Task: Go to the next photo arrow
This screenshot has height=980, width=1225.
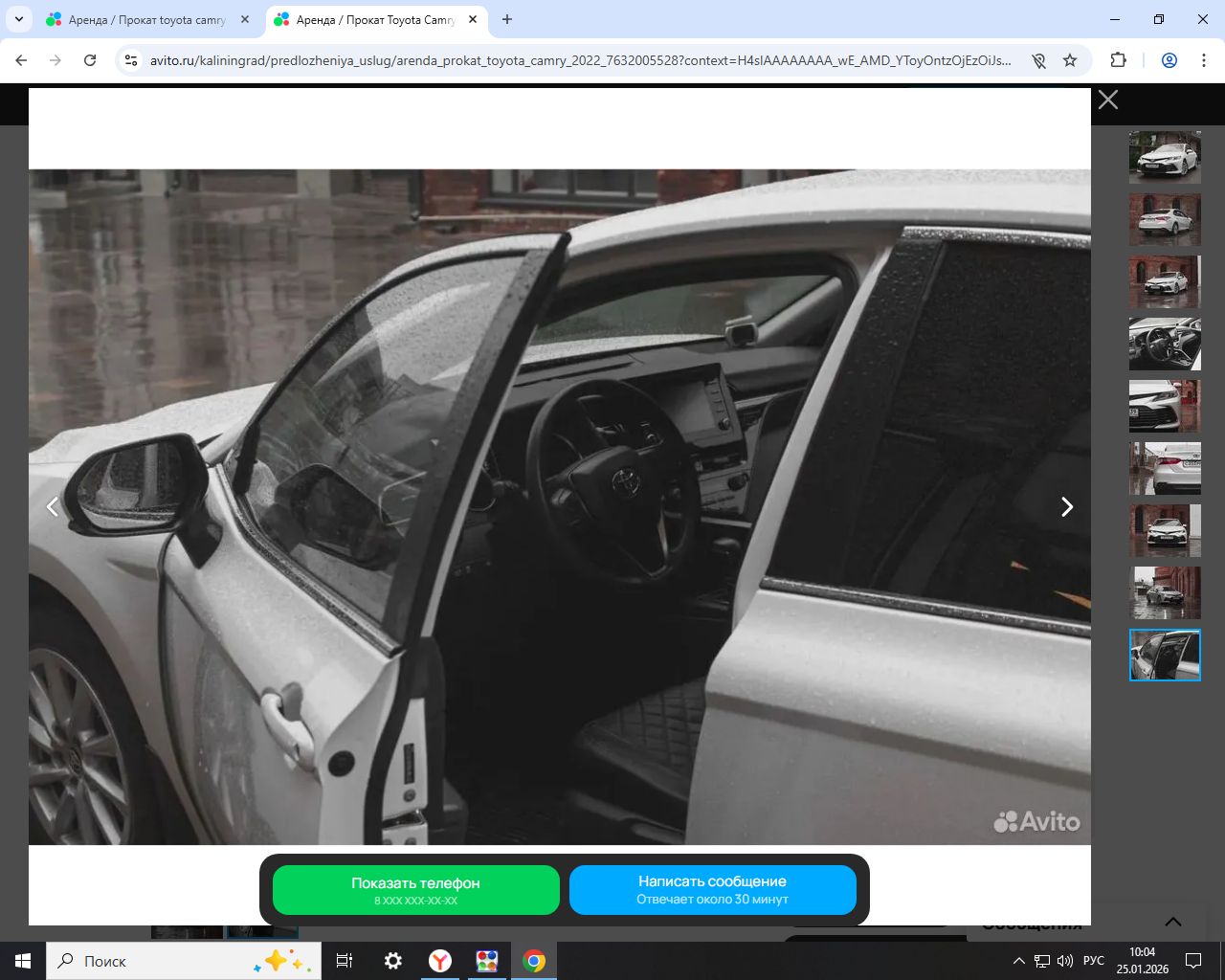Action: (1067, 507)
